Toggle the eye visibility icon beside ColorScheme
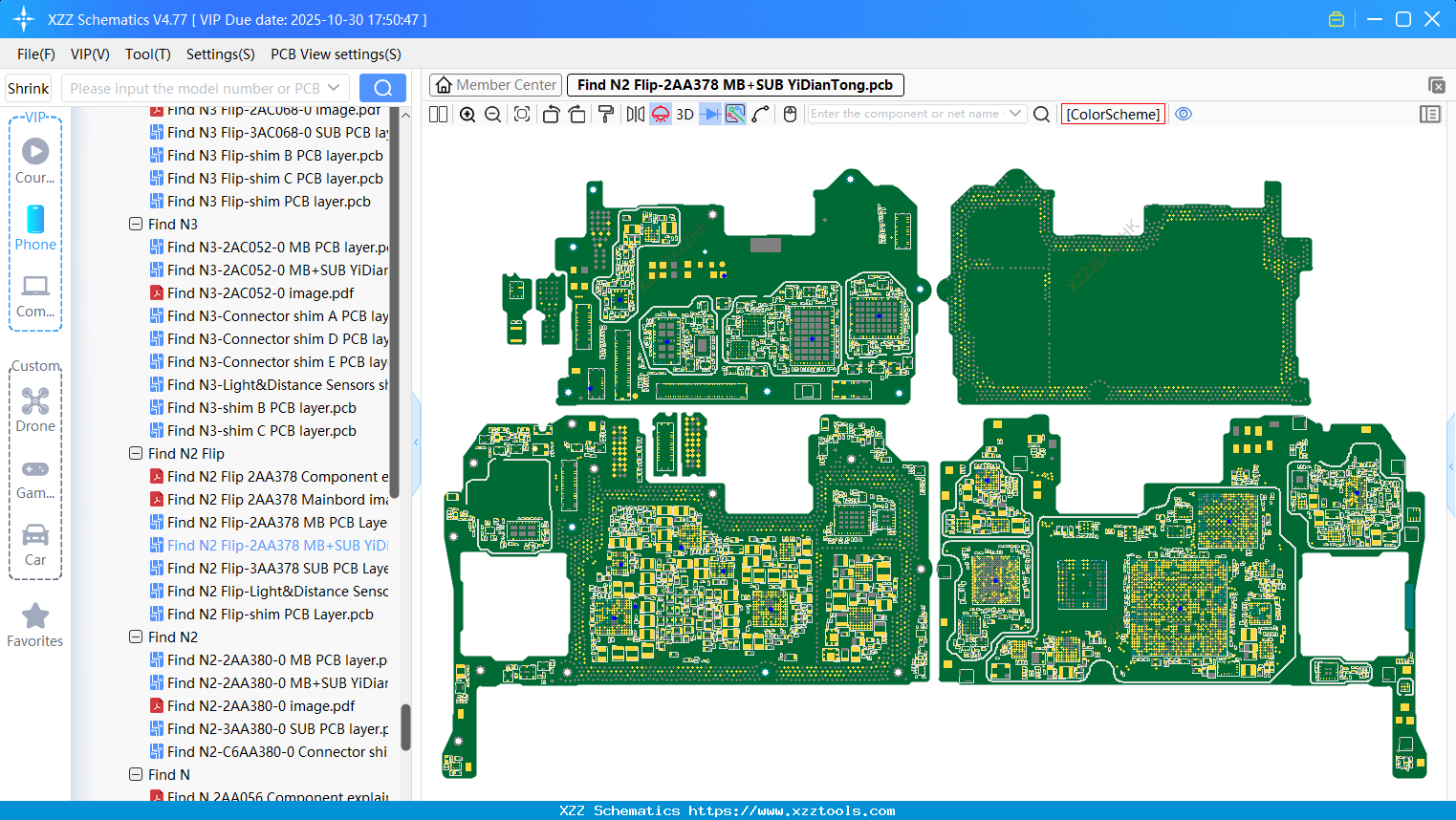The height and width of the screenshot is (820, 1456). point(1184,114)
